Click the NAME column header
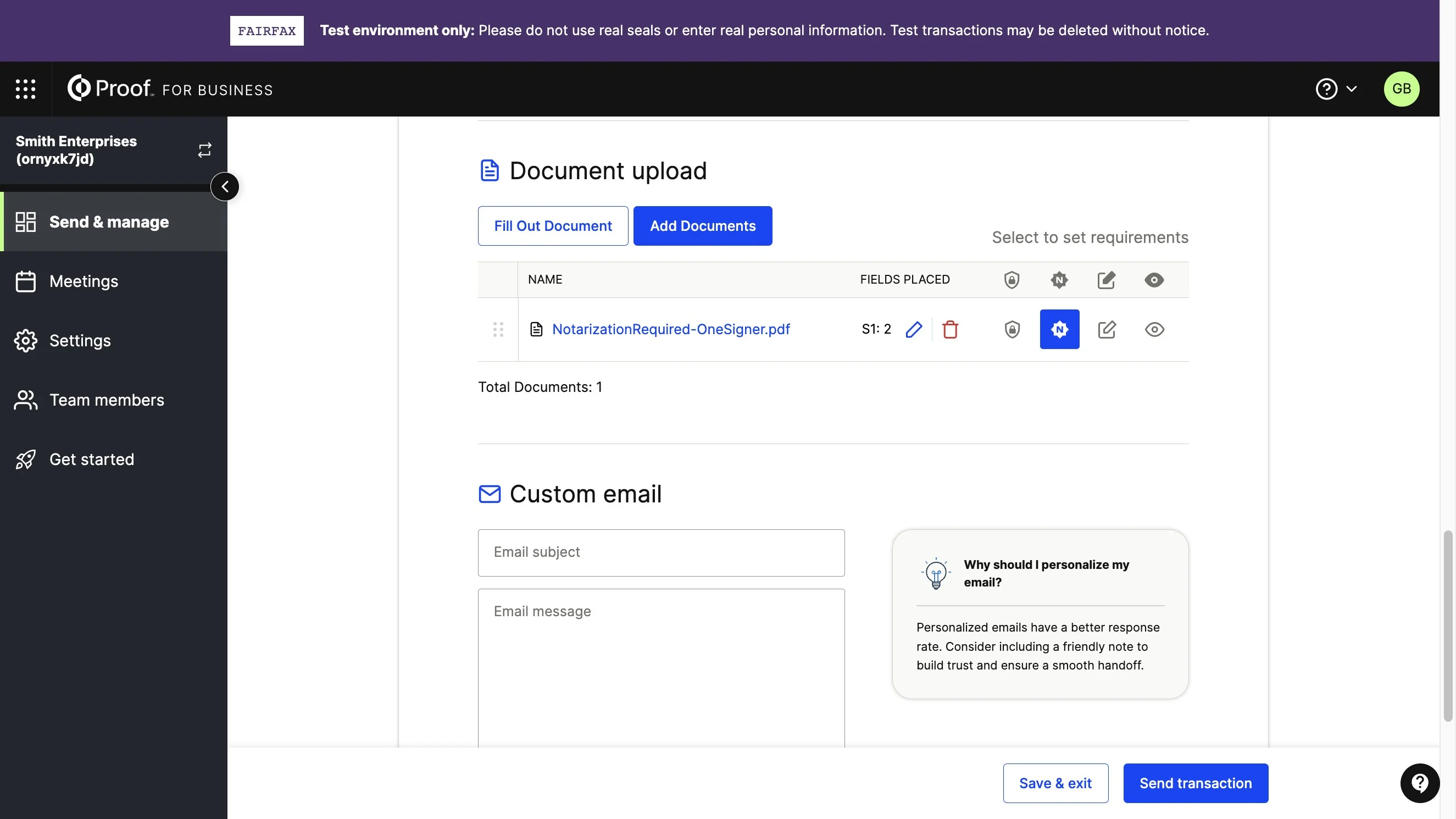The height and width of the screenshot is (819, 1456). 545,279
